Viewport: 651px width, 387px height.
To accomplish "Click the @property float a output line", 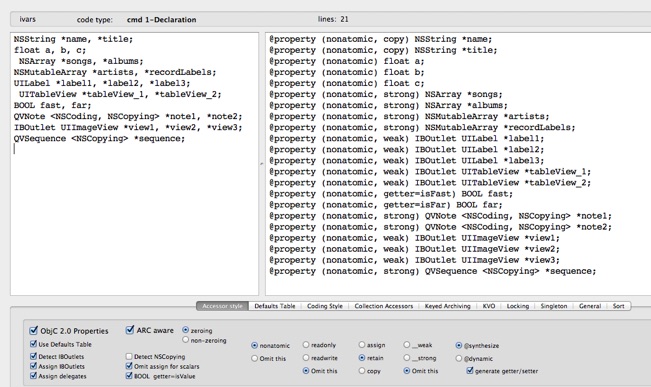I will click(x=347, y=61).
